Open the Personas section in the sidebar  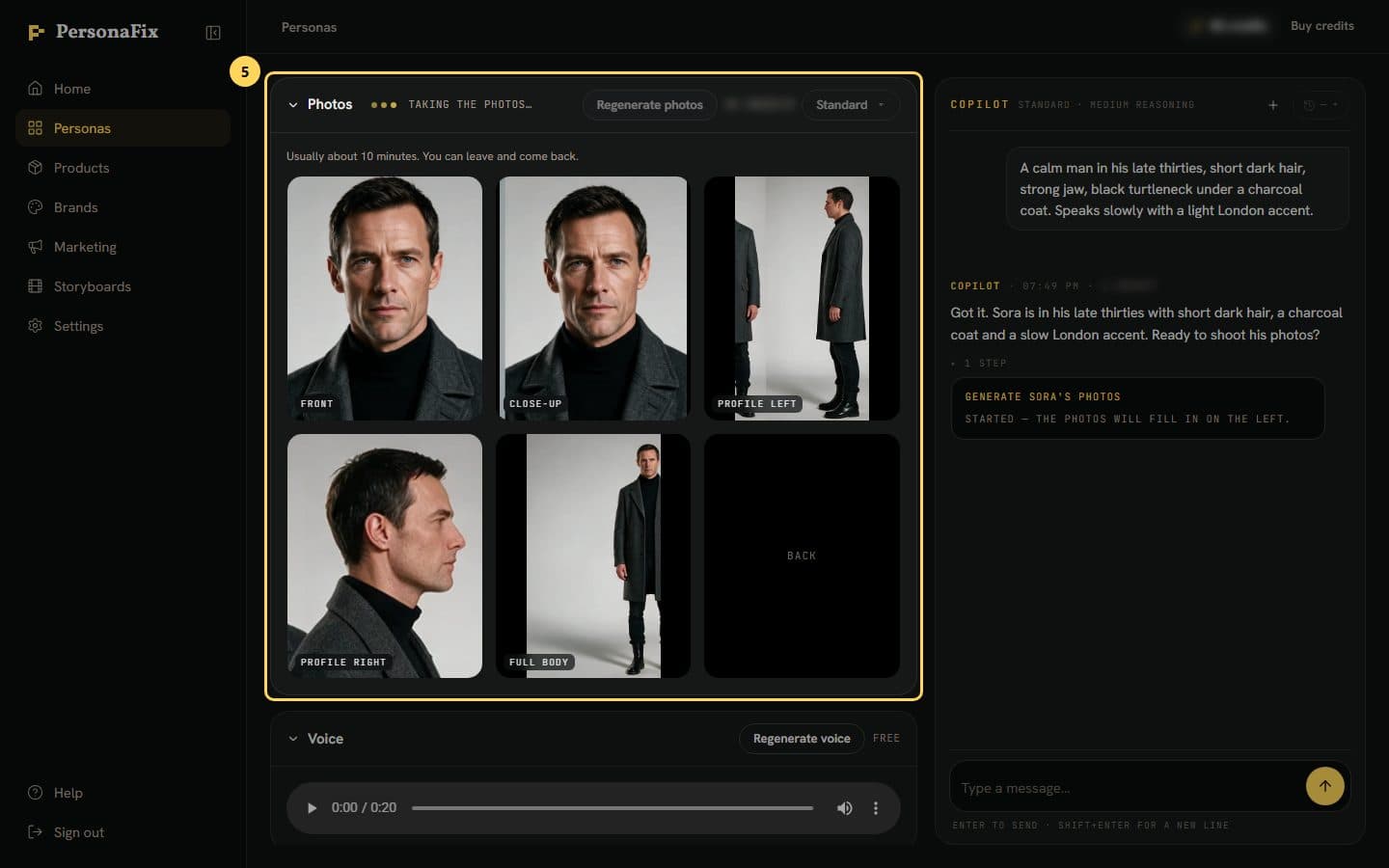pos(123,128)
